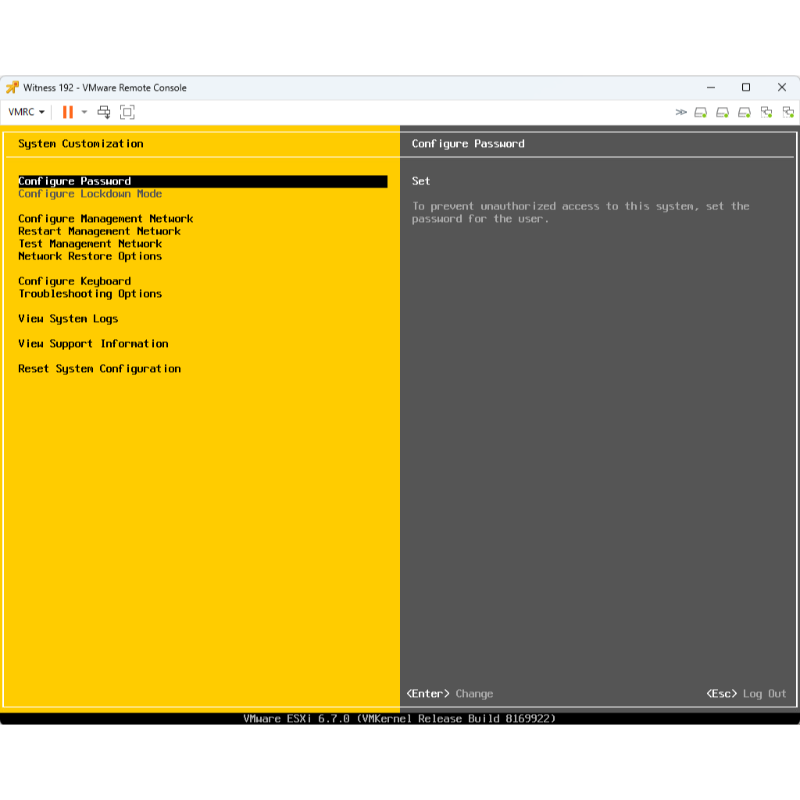Viewport: 800px width, 800px height.
Task: Click the first network adapter device icon
Action: (767, 112)
